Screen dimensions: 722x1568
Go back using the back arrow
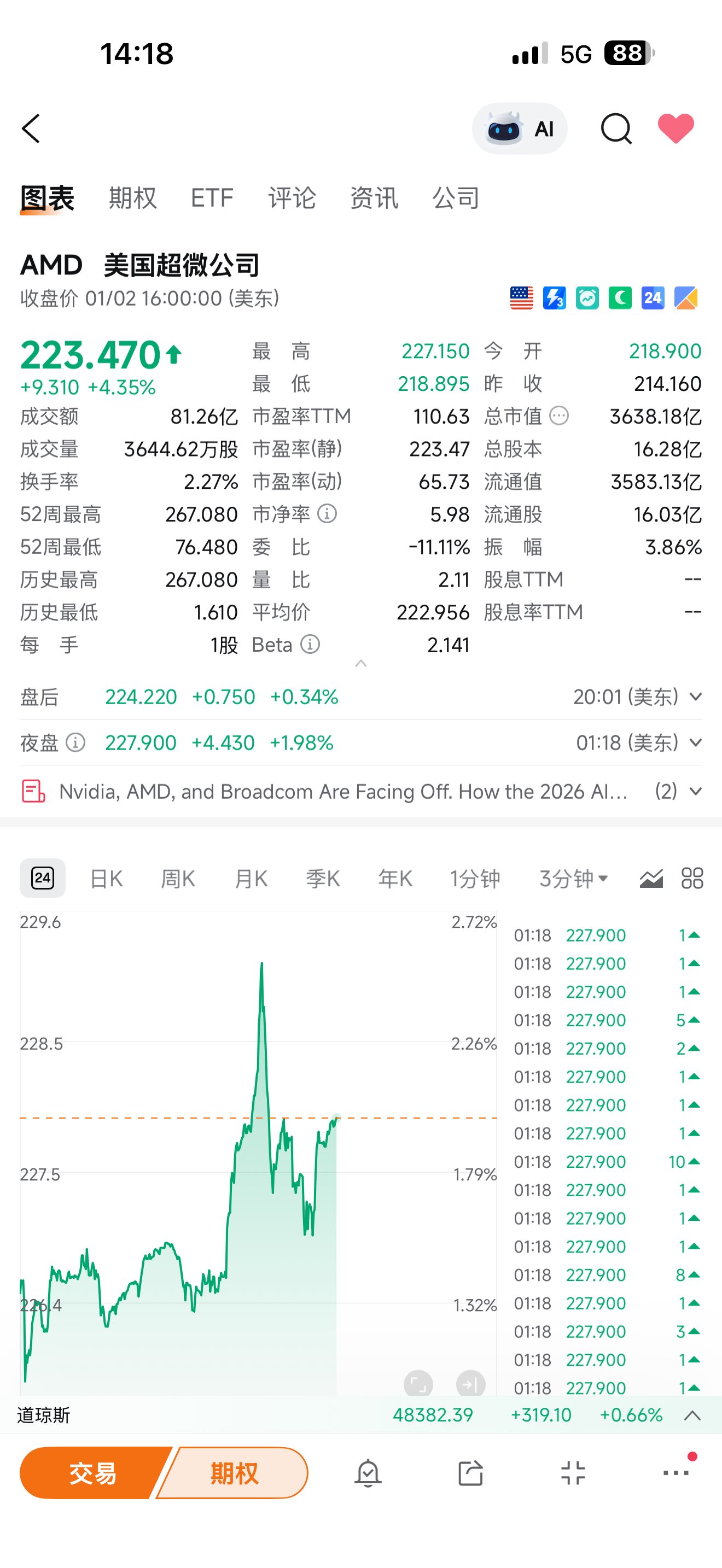point(31,128)
